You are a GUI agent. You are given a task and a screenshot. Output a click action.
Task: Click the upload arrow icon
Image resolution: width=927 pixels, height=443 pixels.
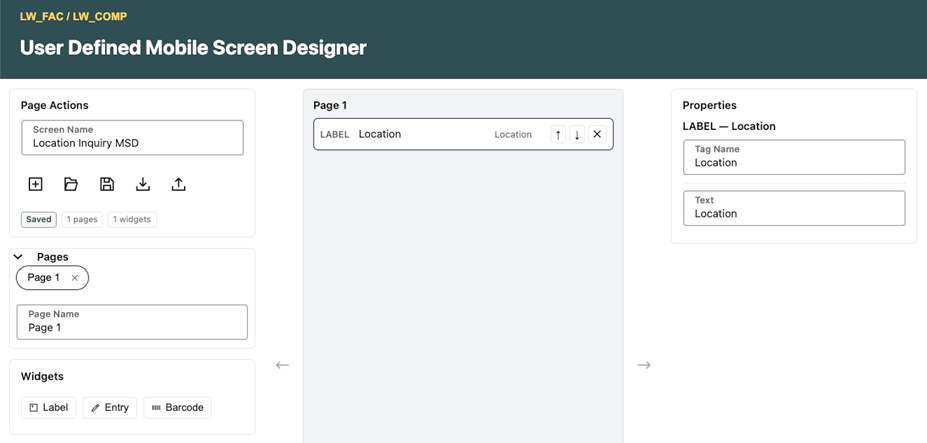179,184
